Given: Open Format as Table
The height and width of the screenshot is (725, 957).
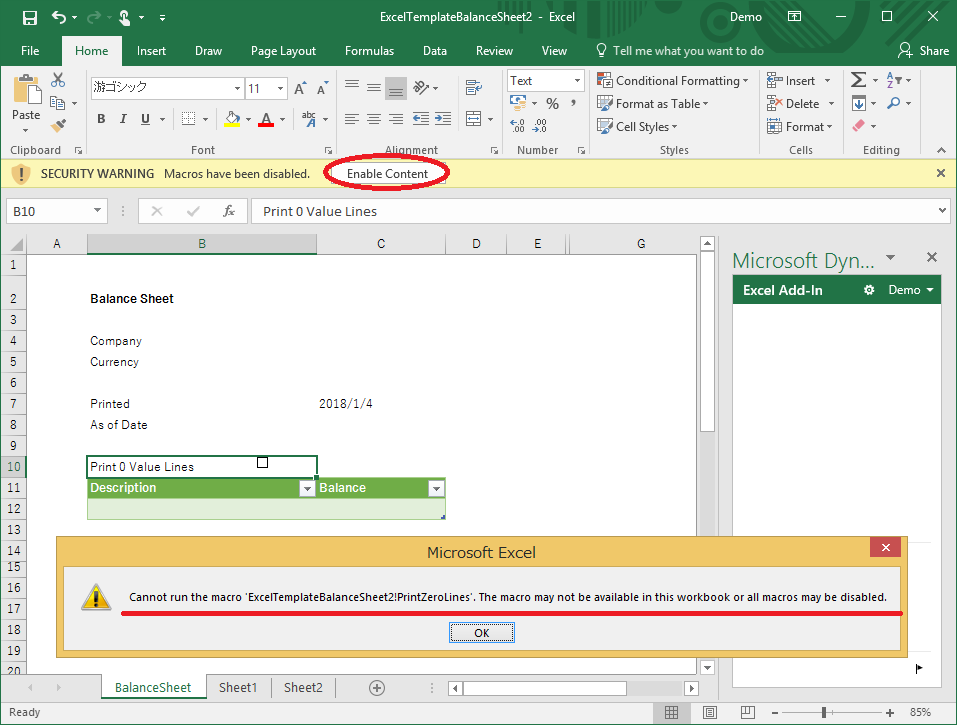Looking at the screenshot, I should pos(652,104).
